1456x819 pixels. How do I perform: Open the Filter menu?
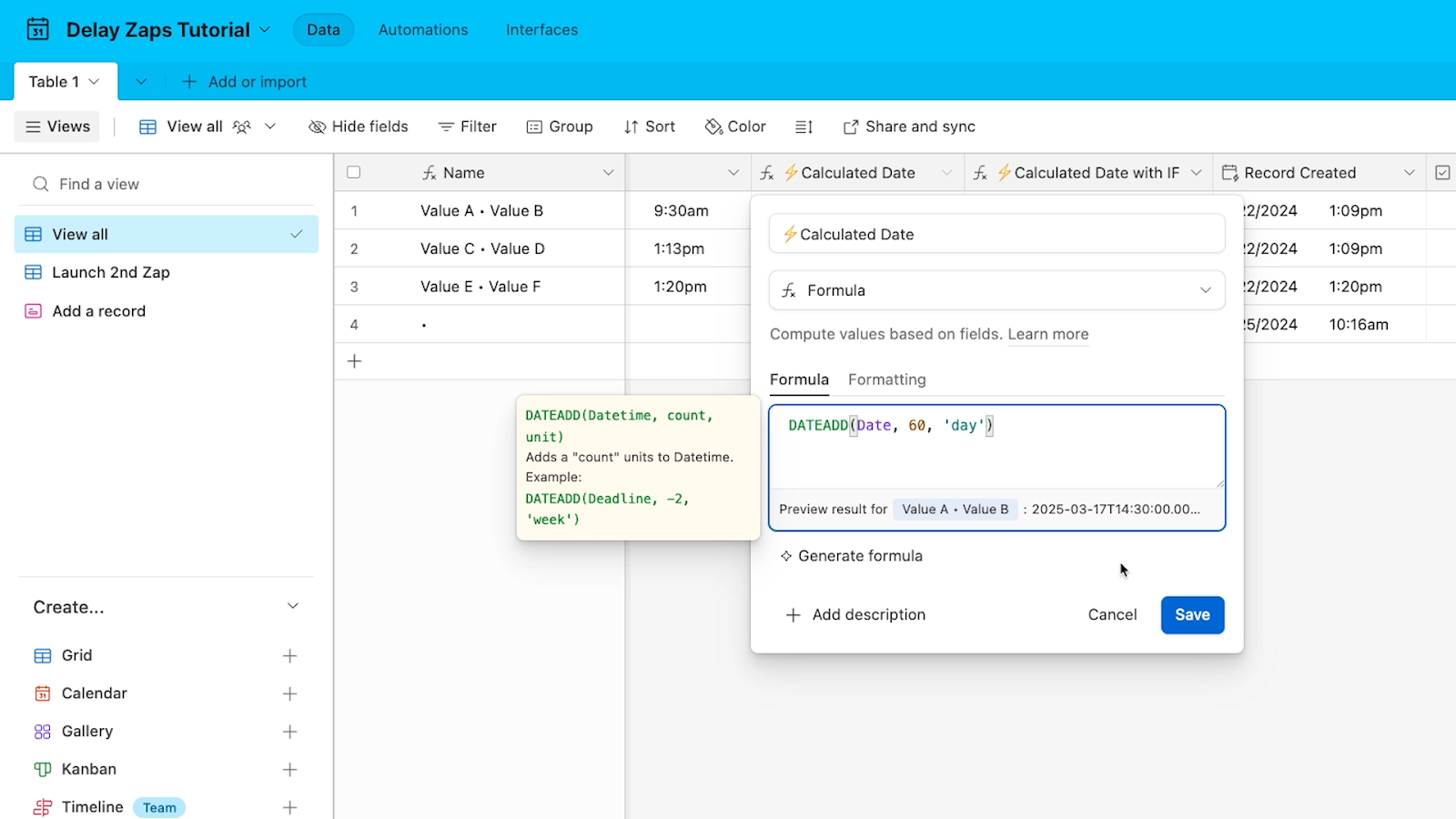[x=468, y=126]
